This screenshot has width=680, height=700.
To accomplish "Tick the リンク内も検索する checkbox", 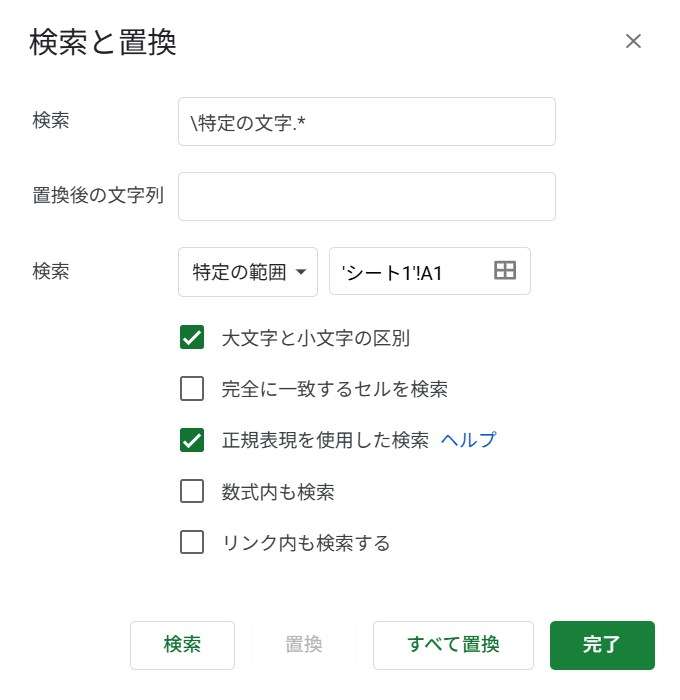I will pos(192,542).
